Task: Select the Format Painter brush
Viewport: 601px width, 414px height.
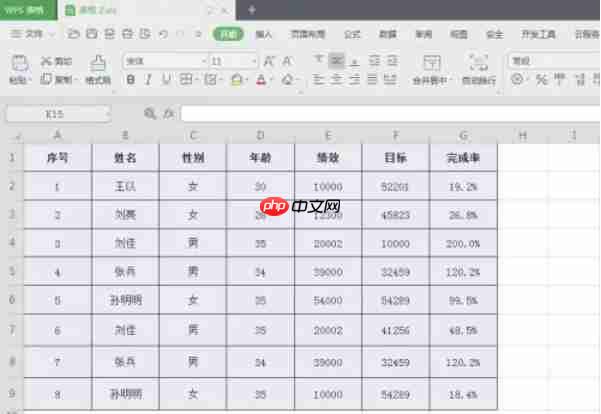Action: pos(98,63)
